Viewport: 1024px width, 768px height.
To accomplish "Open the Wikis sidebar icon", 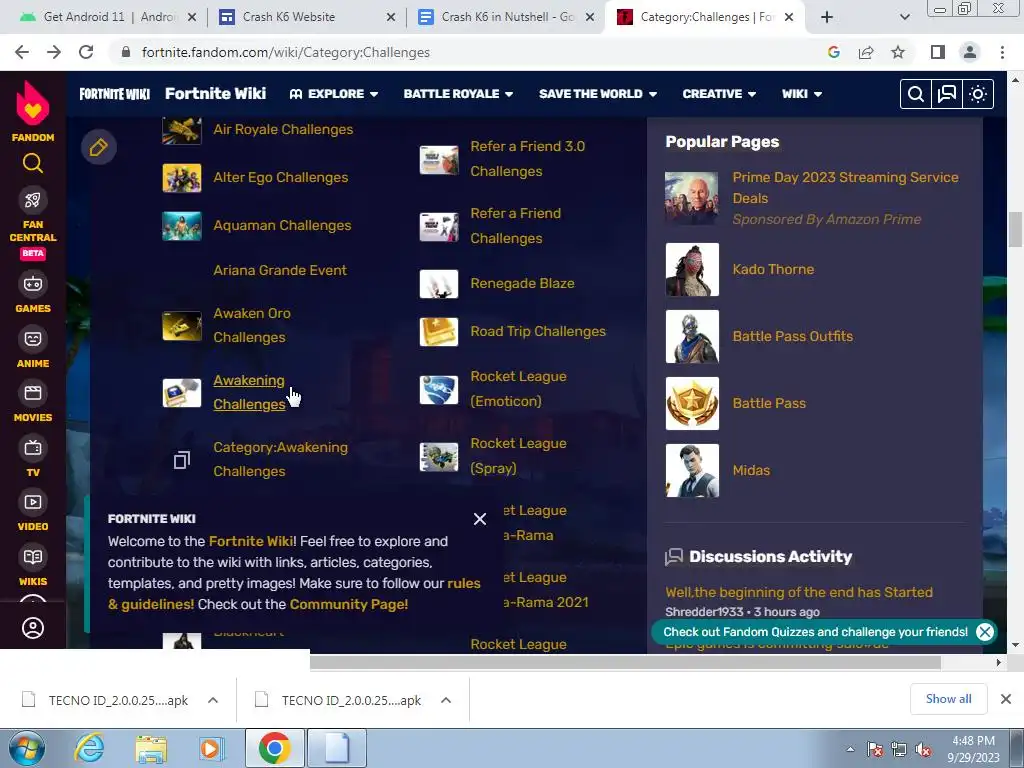I will click(x=33, y=556).
